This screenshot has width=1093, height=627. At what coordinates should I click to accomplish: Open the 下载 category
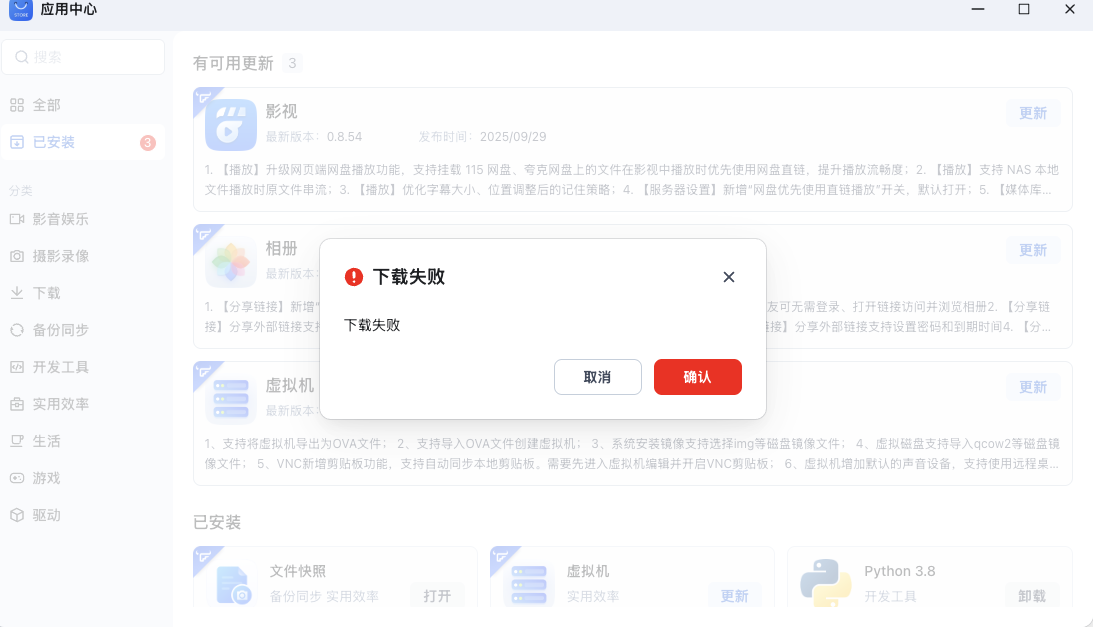pyautogui.click(x=83, y=293)
